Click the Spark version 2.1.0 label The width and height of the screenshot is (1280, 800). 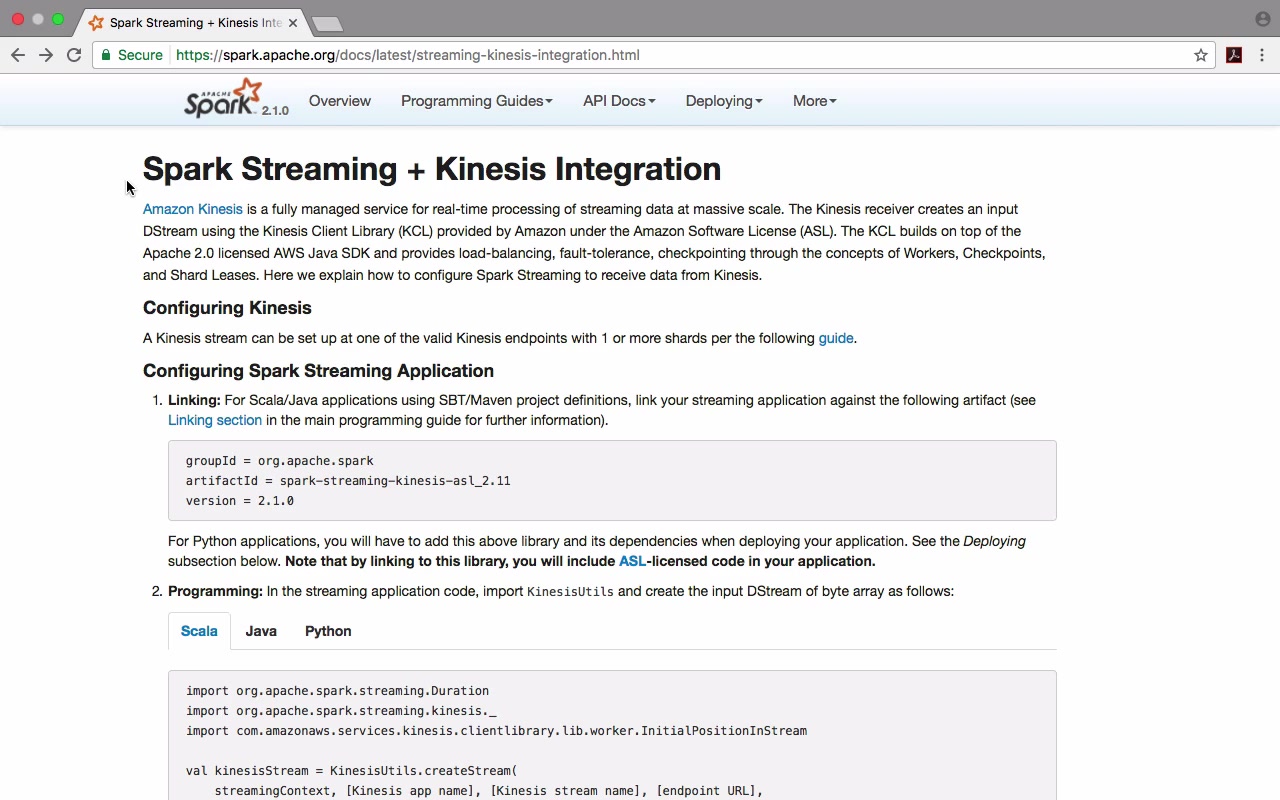coord(275,111)
